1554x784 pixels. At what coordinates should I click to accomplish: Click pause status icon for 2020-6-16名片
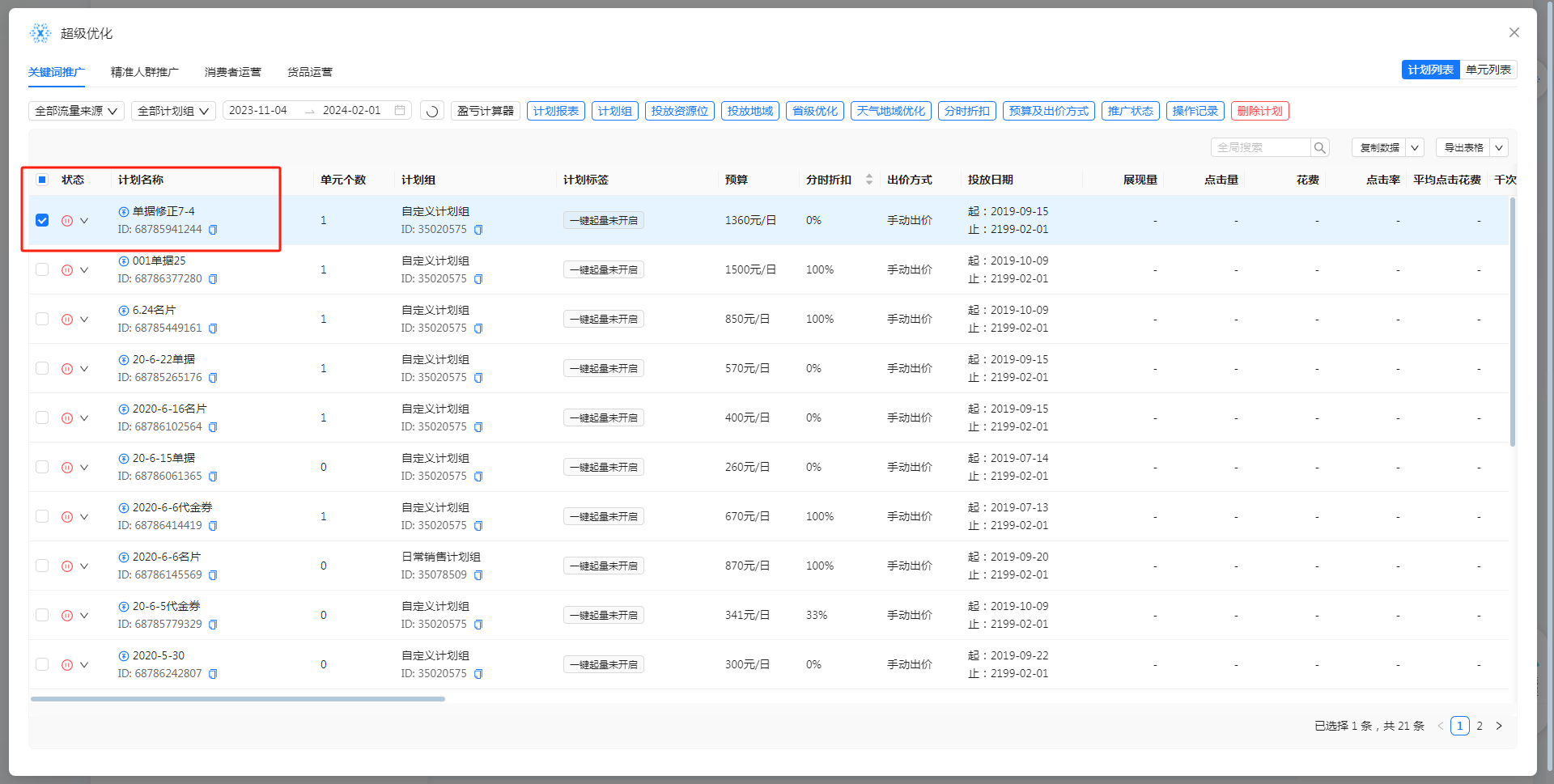click(67, 418)
